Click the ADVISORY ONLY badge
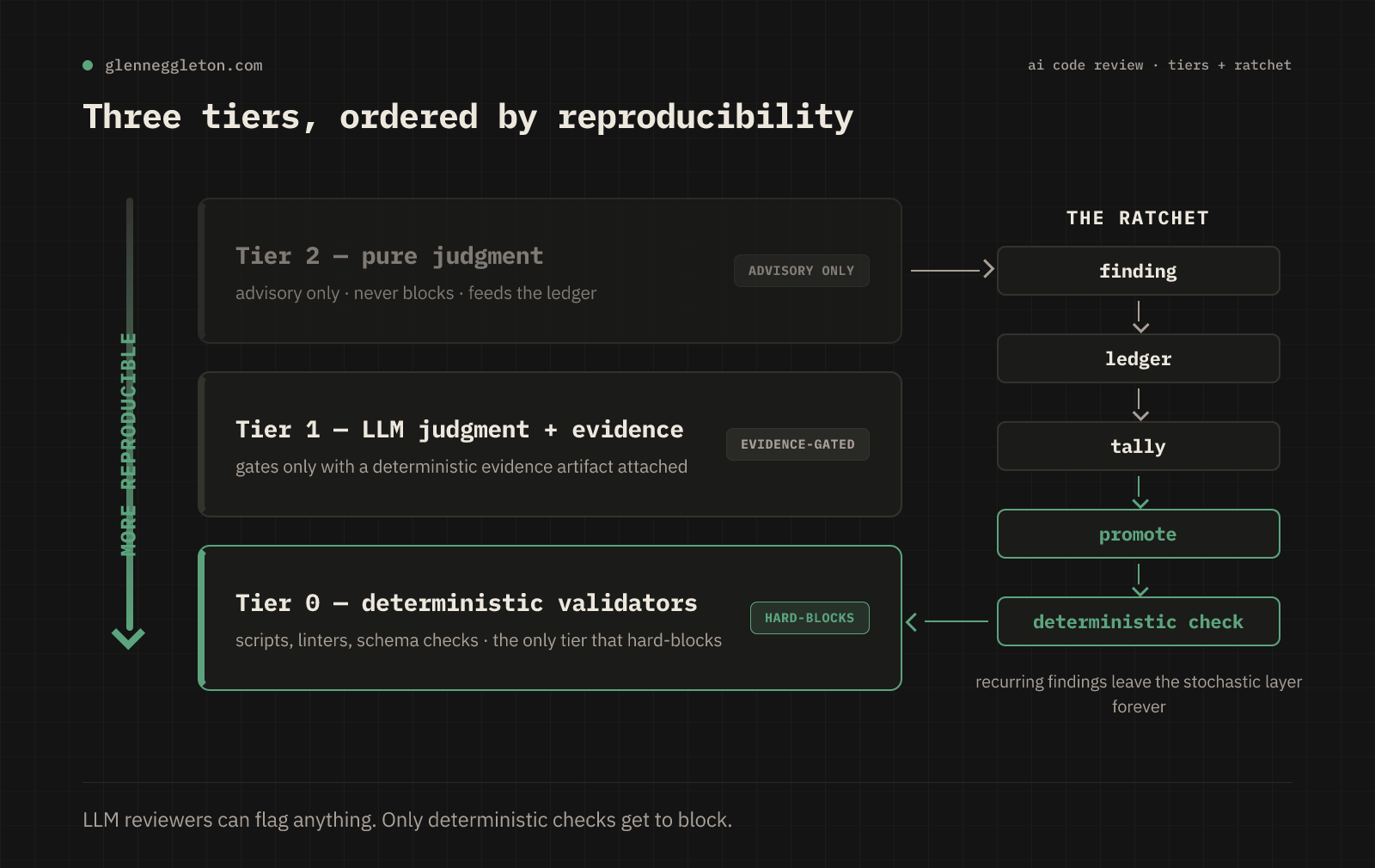This screenshot has width=1375, height=868. click(802, 271)
